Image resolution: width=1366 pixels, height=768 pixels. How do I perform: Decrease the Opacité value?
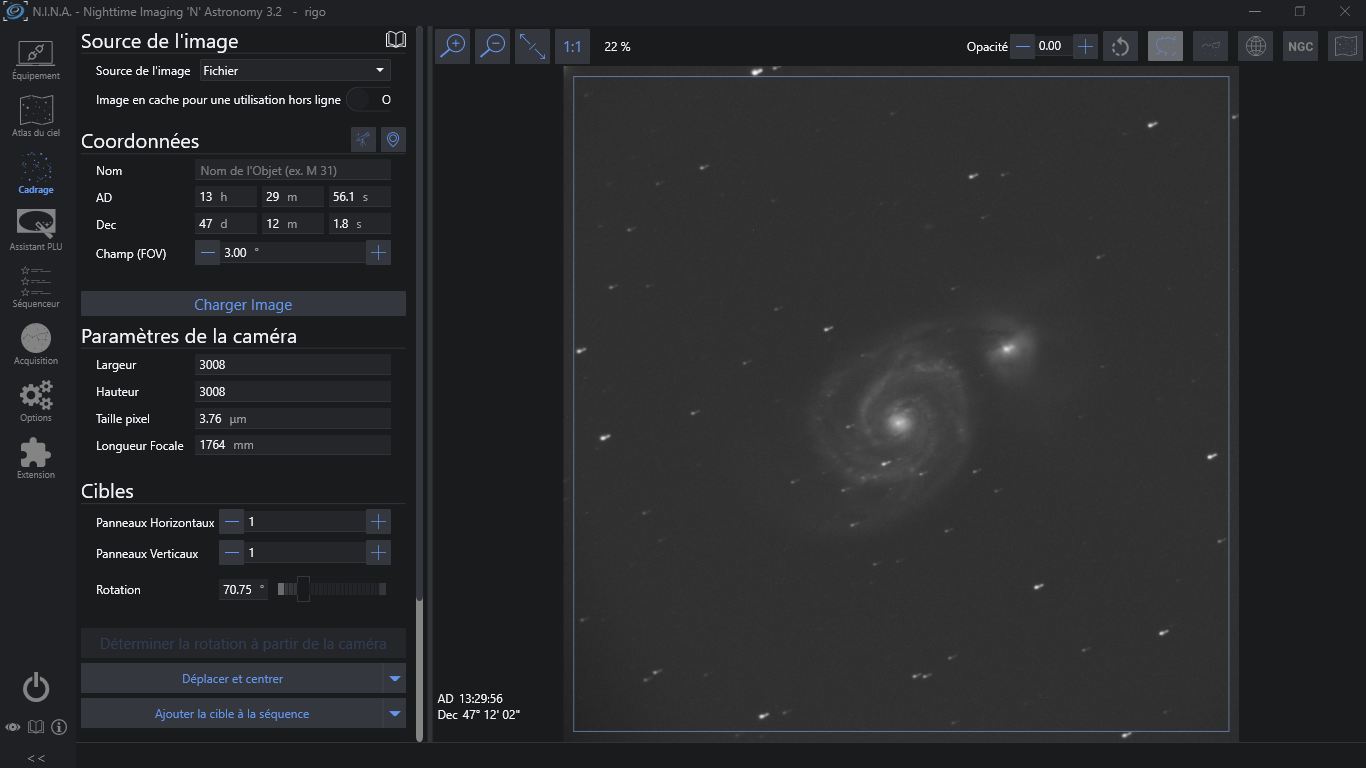(x=1022, y=46)
